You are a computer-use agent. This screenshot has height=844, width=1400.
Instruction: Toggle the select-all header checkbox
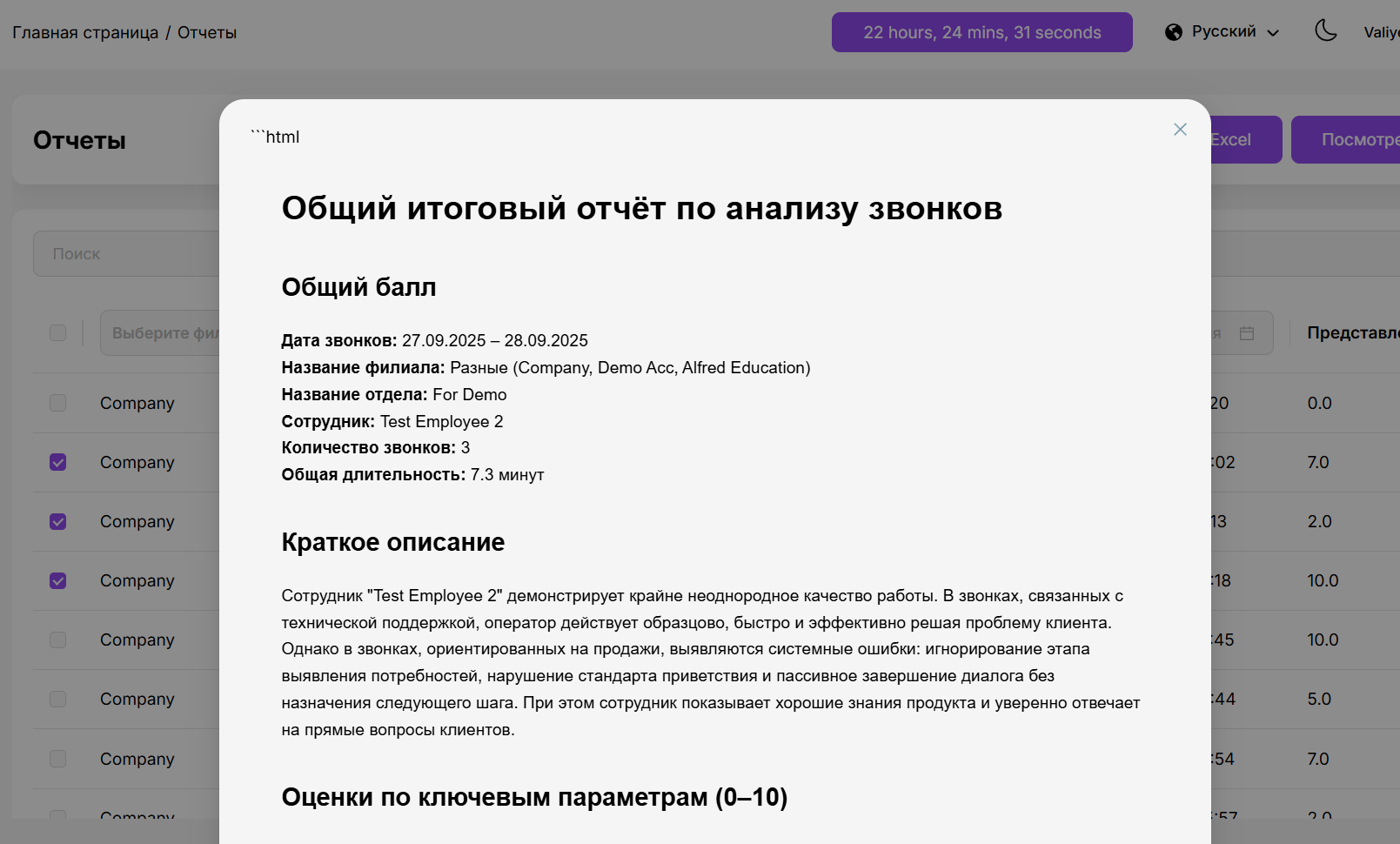[58, 333]
